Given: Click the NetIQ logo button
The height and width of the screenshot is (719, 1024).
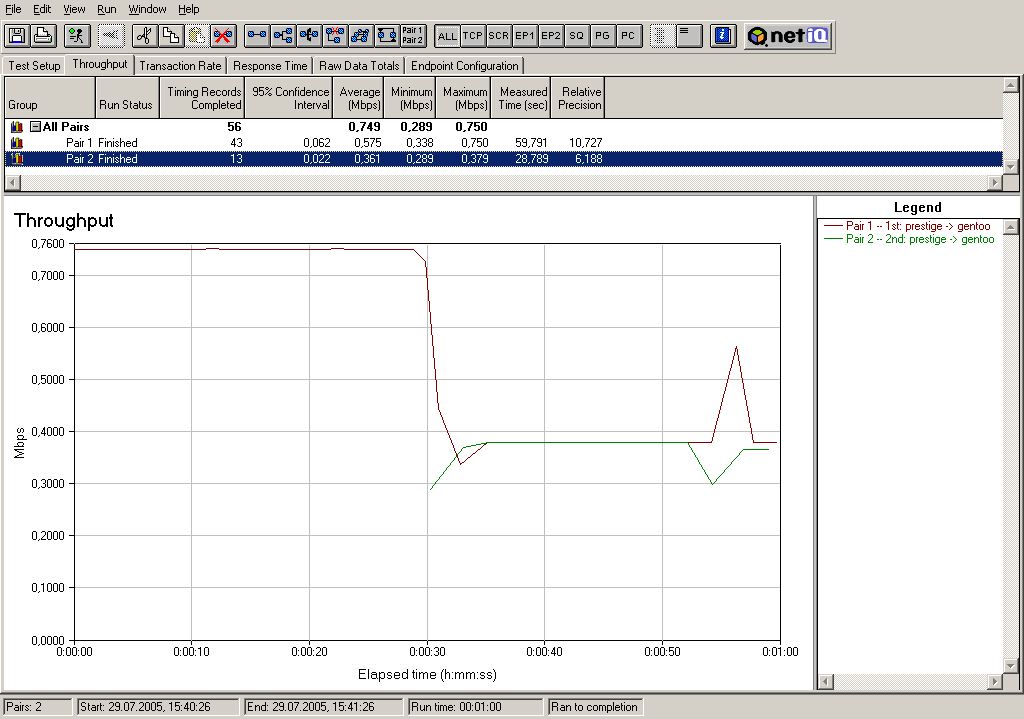Looking at the screenshot, I should coord(788,35).
